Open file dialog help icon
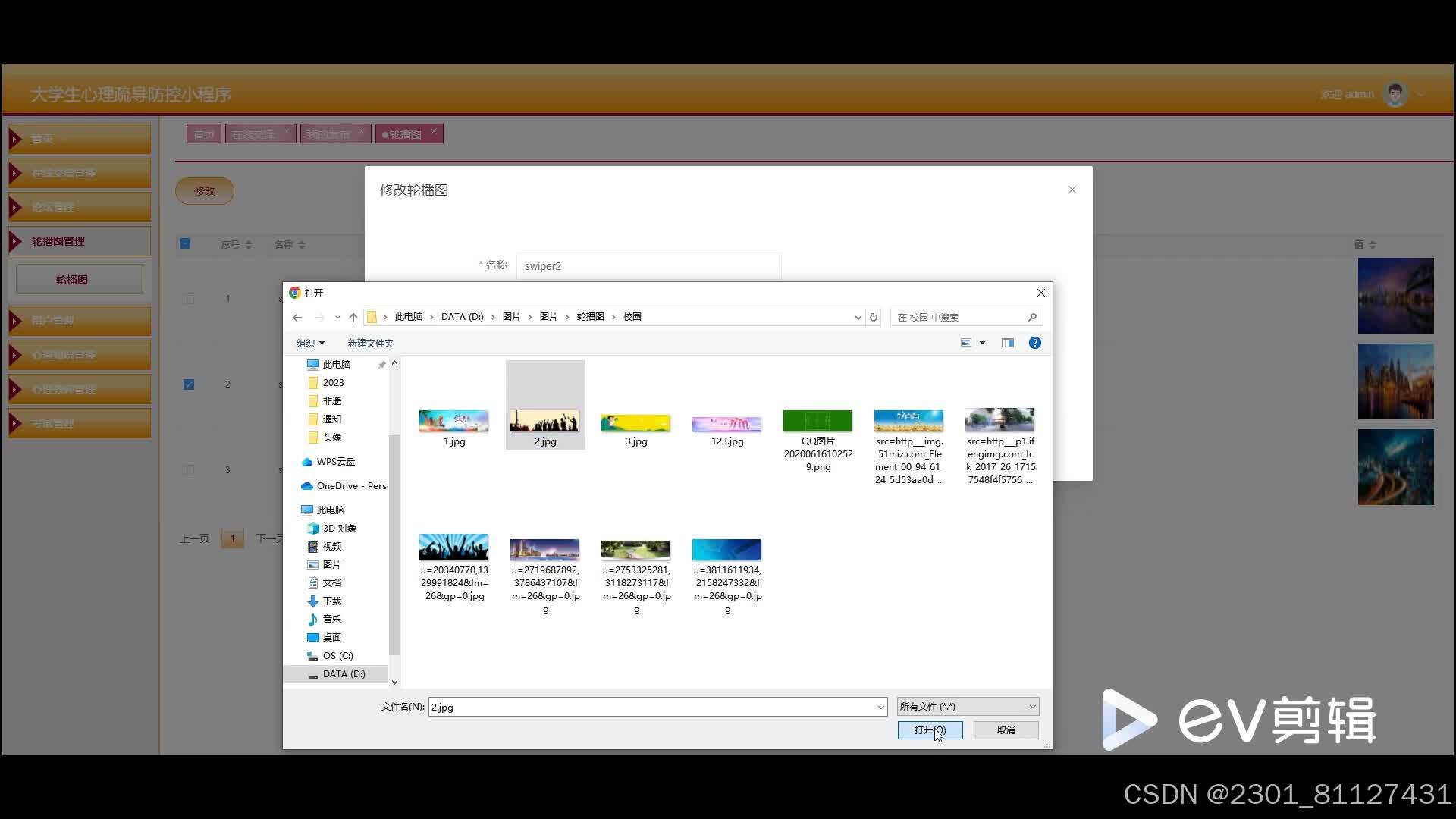The image size is (1456, 819). tap(1034, 343)
